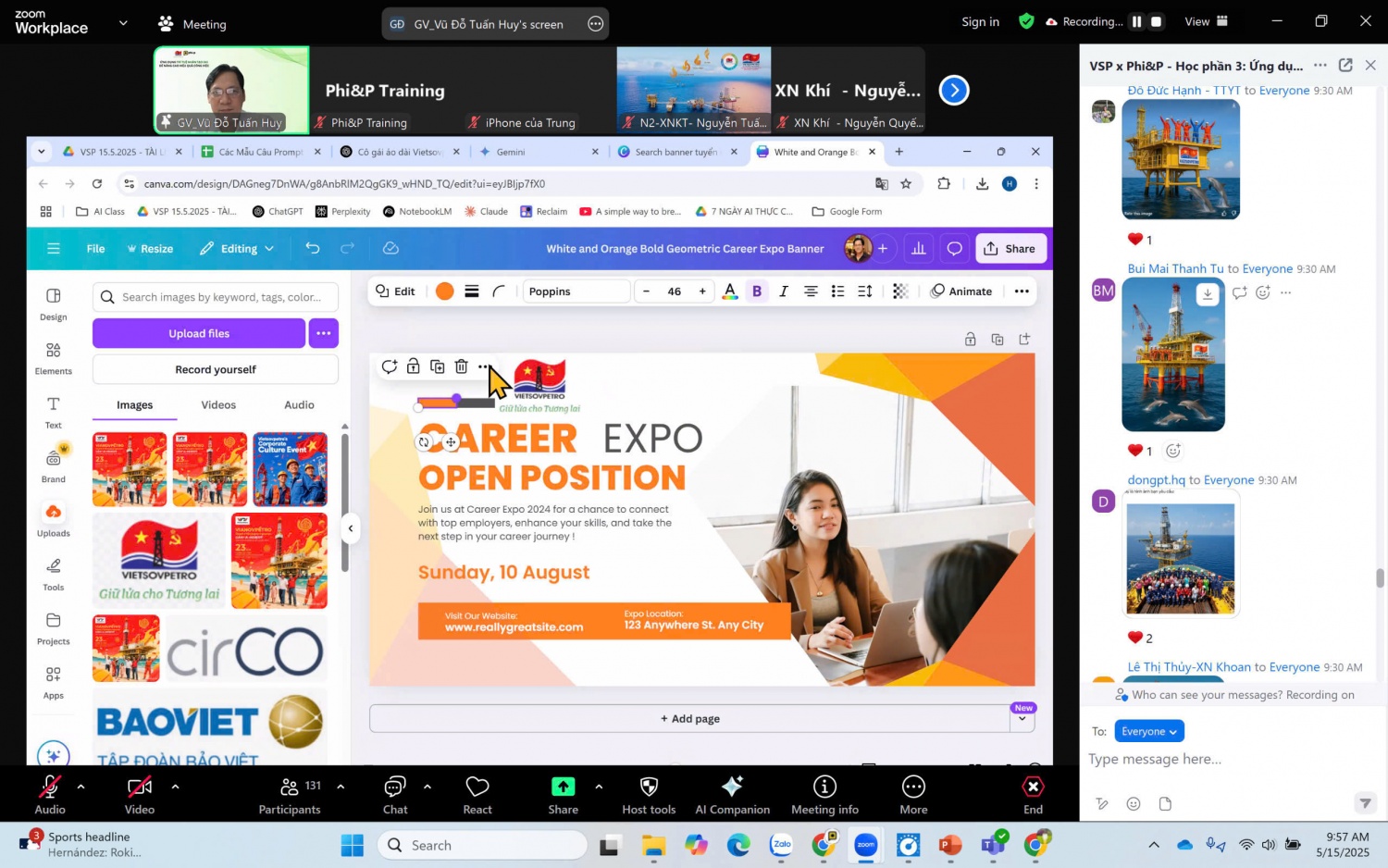Open the Poppins font dropdown

tap(576, 291)
